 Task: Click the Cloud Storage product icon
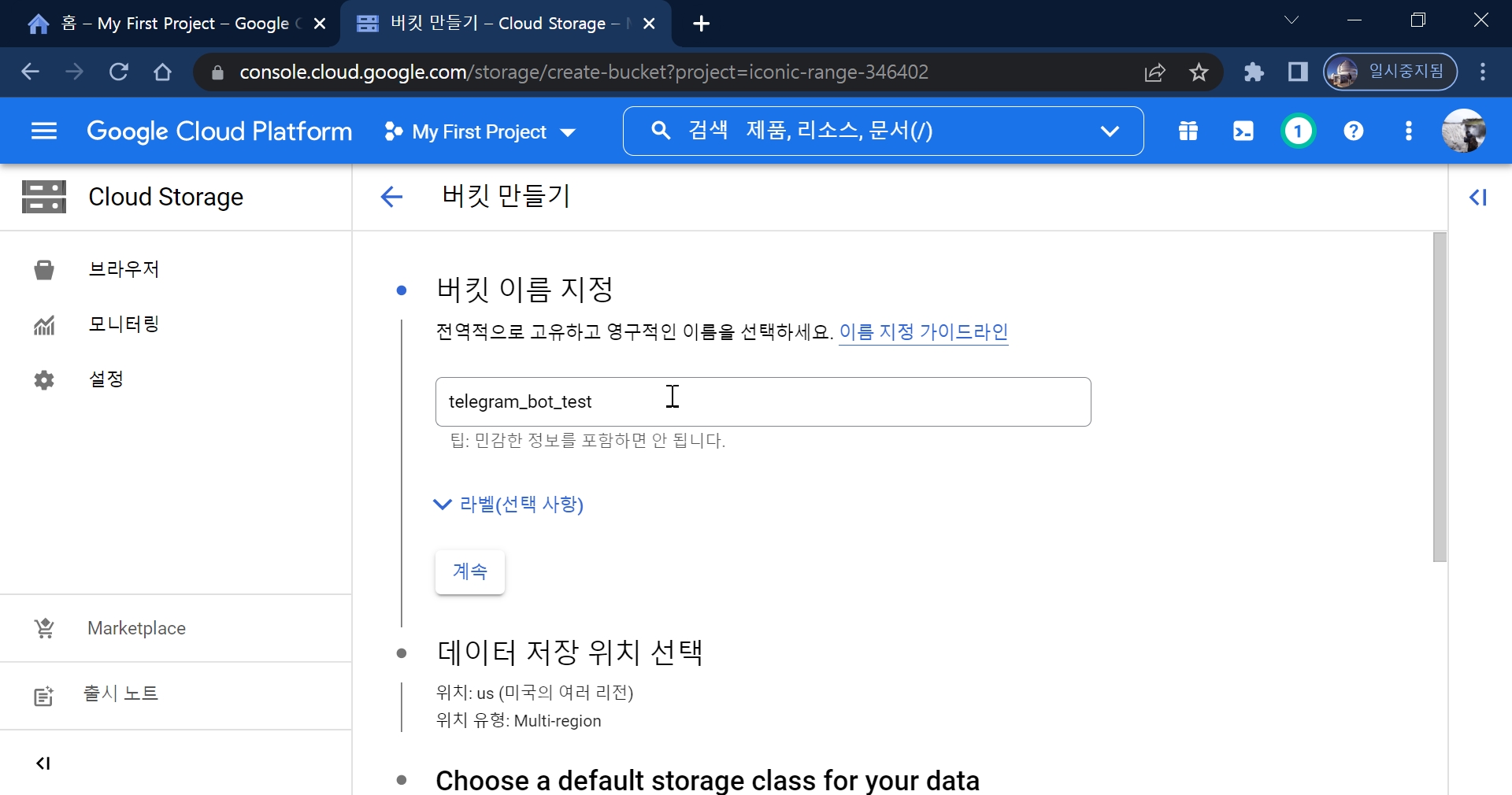(44, 197)
